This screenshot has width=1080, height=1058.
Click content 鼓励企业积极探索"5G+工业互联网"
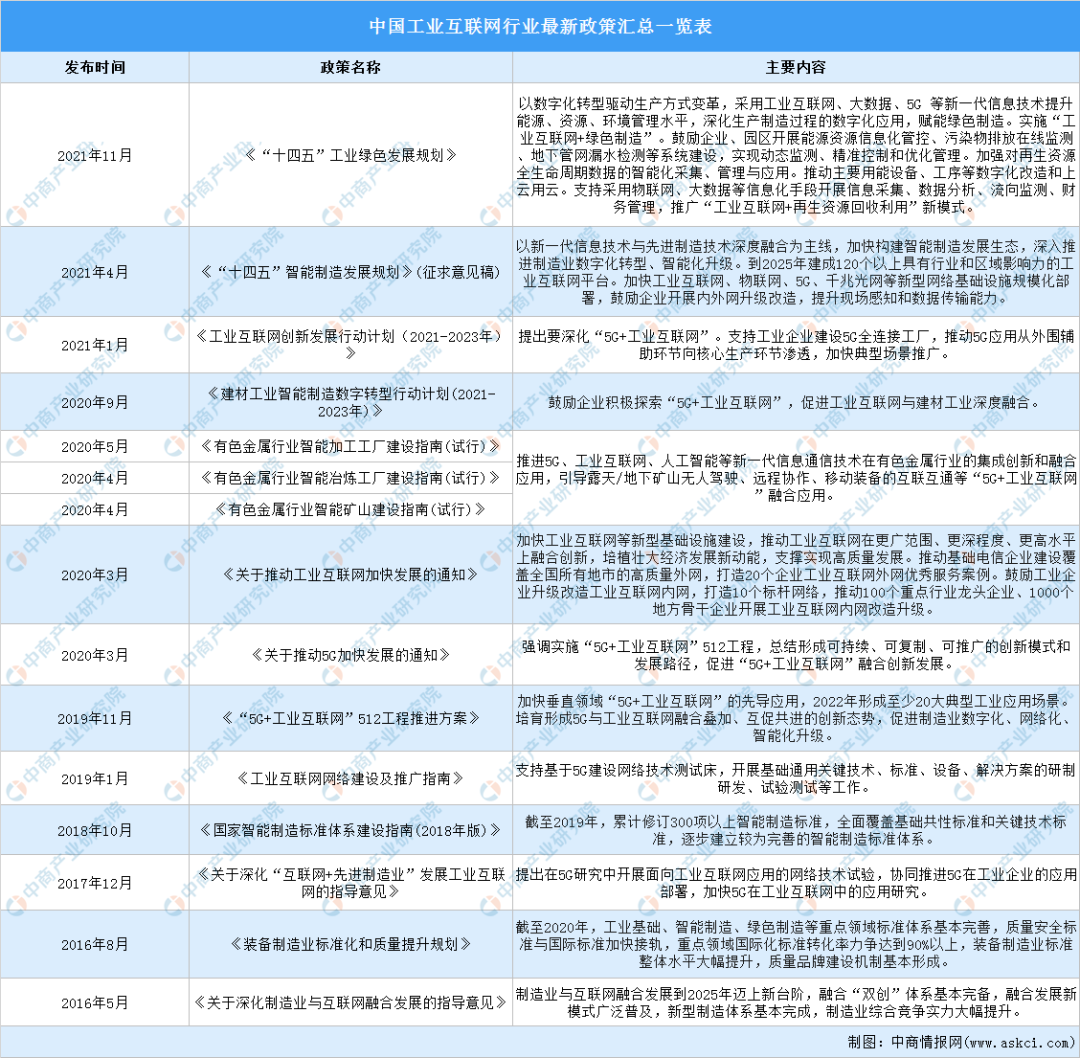[796, 402]
